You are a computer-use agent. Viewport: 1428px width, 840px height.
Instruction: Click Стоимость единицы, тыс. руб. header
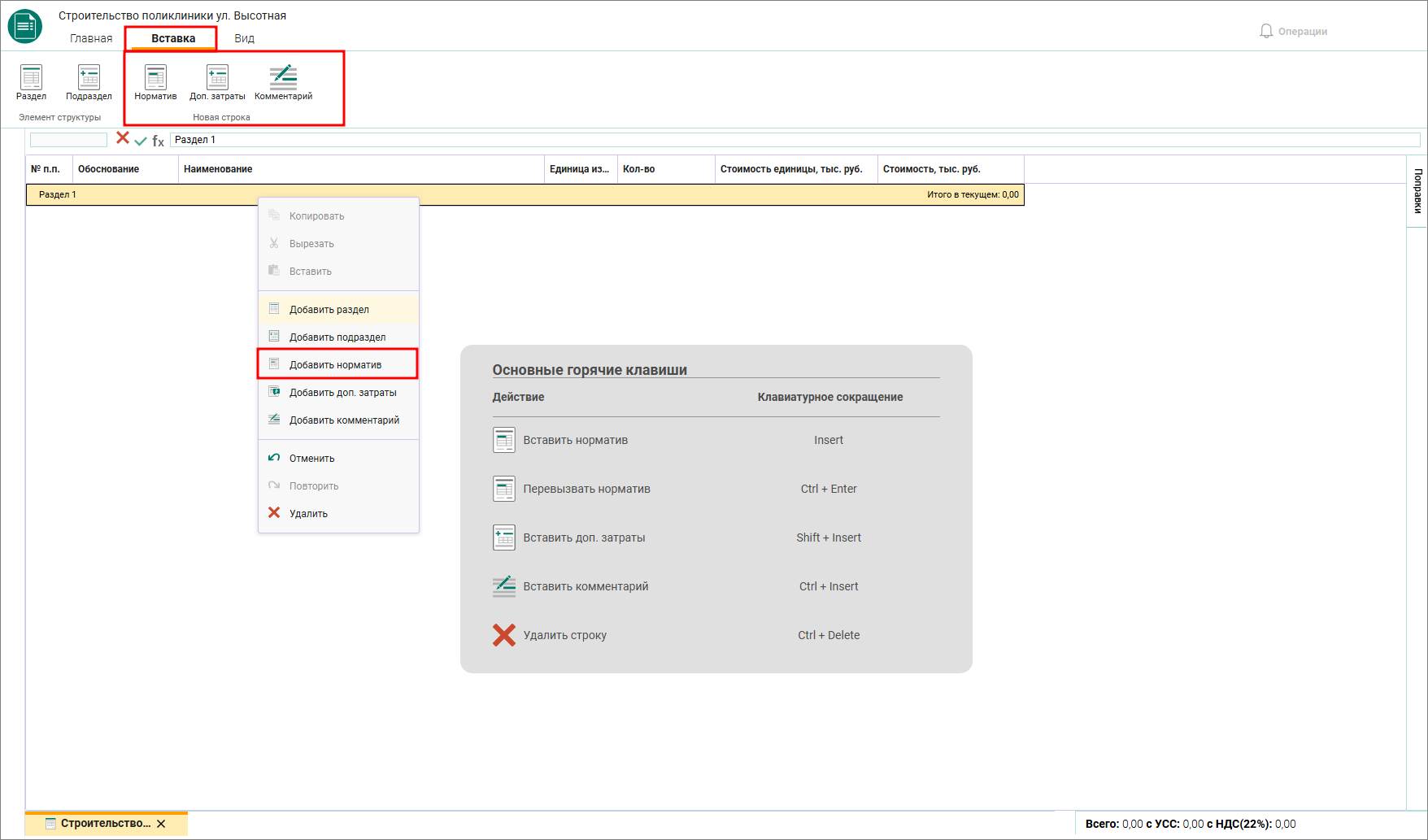coord(796,169)
